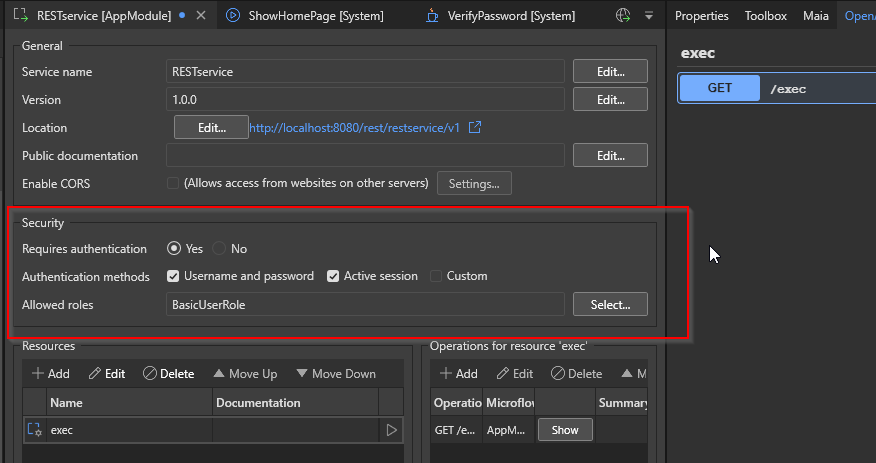
Task: Open localhost rest service URL link
Action: click(x=354, y=128)
